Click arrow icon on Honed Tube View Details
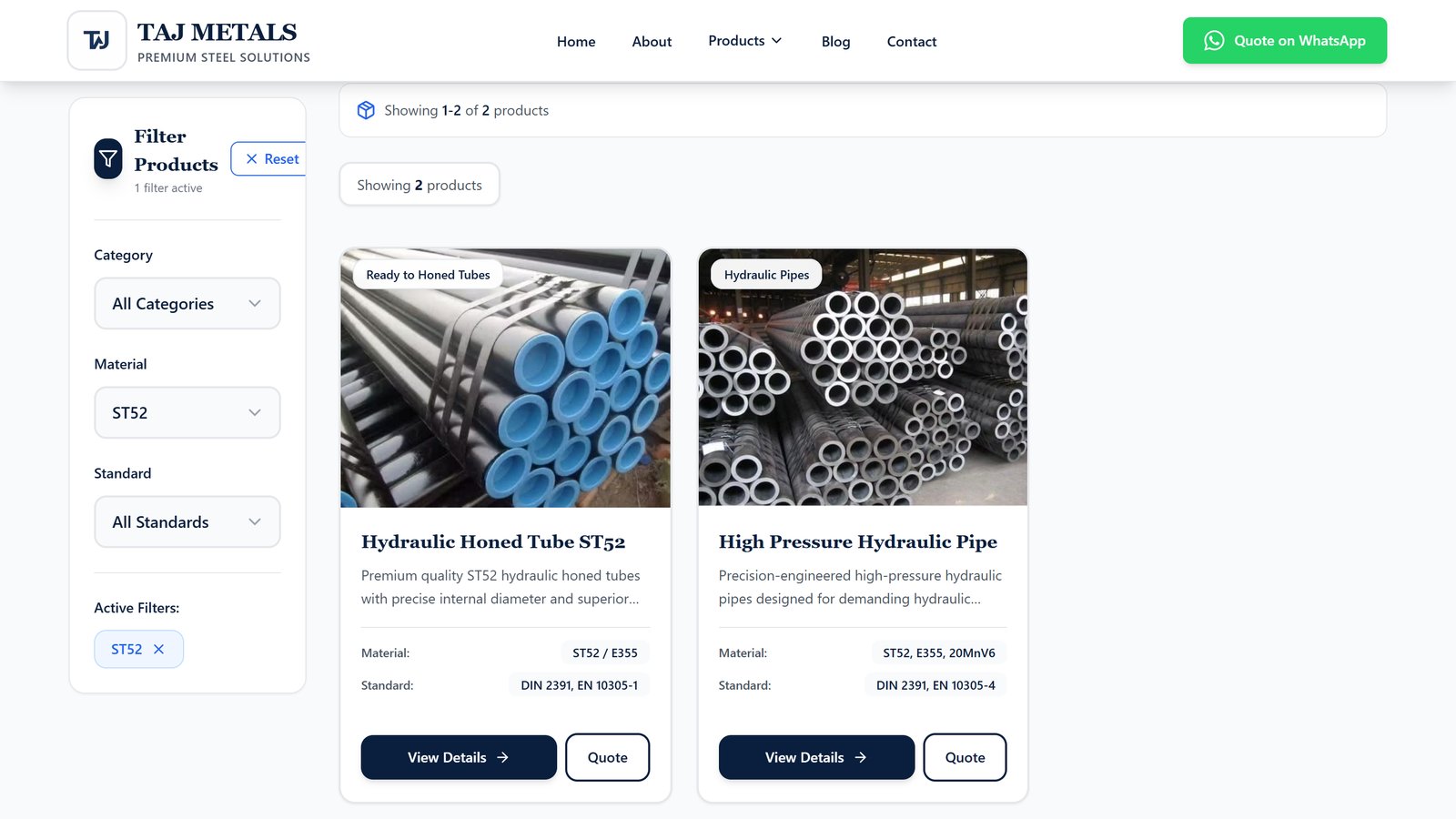This screenshot has width=1456, height=819. coord(502,757)
